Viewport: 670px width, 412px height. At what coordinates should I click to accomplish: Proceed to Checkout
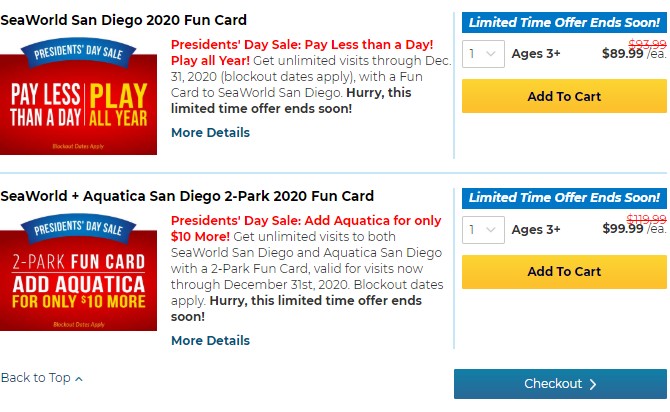pos(560,384)
